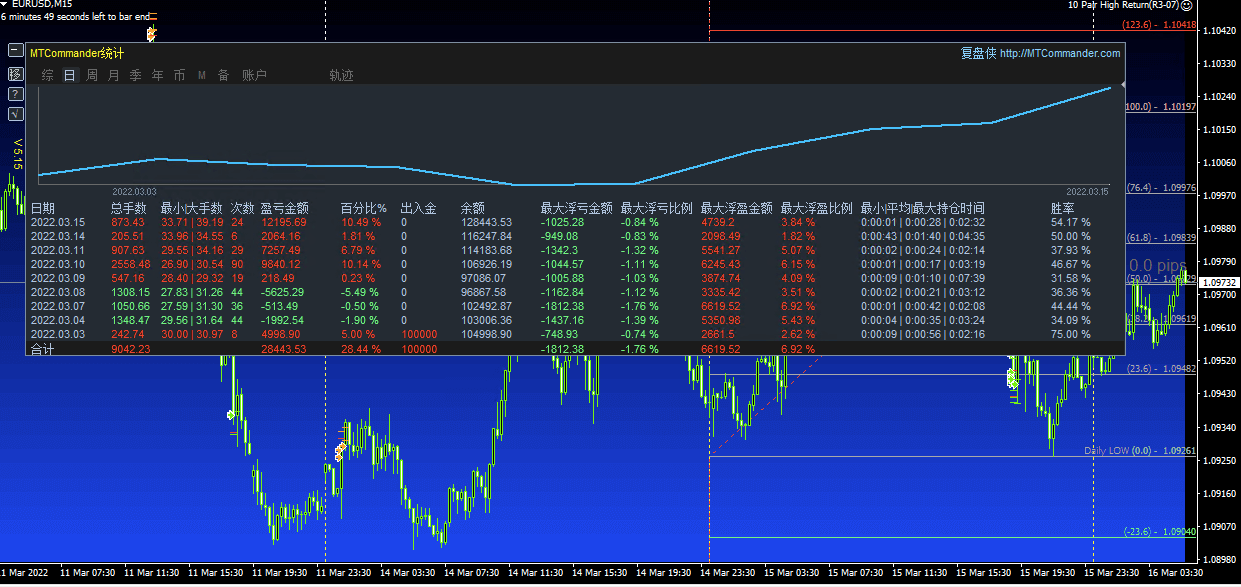Open the http://MTCommander.com link
This screenshot has height=587, width=1241.
click(x=1059, y=54)
